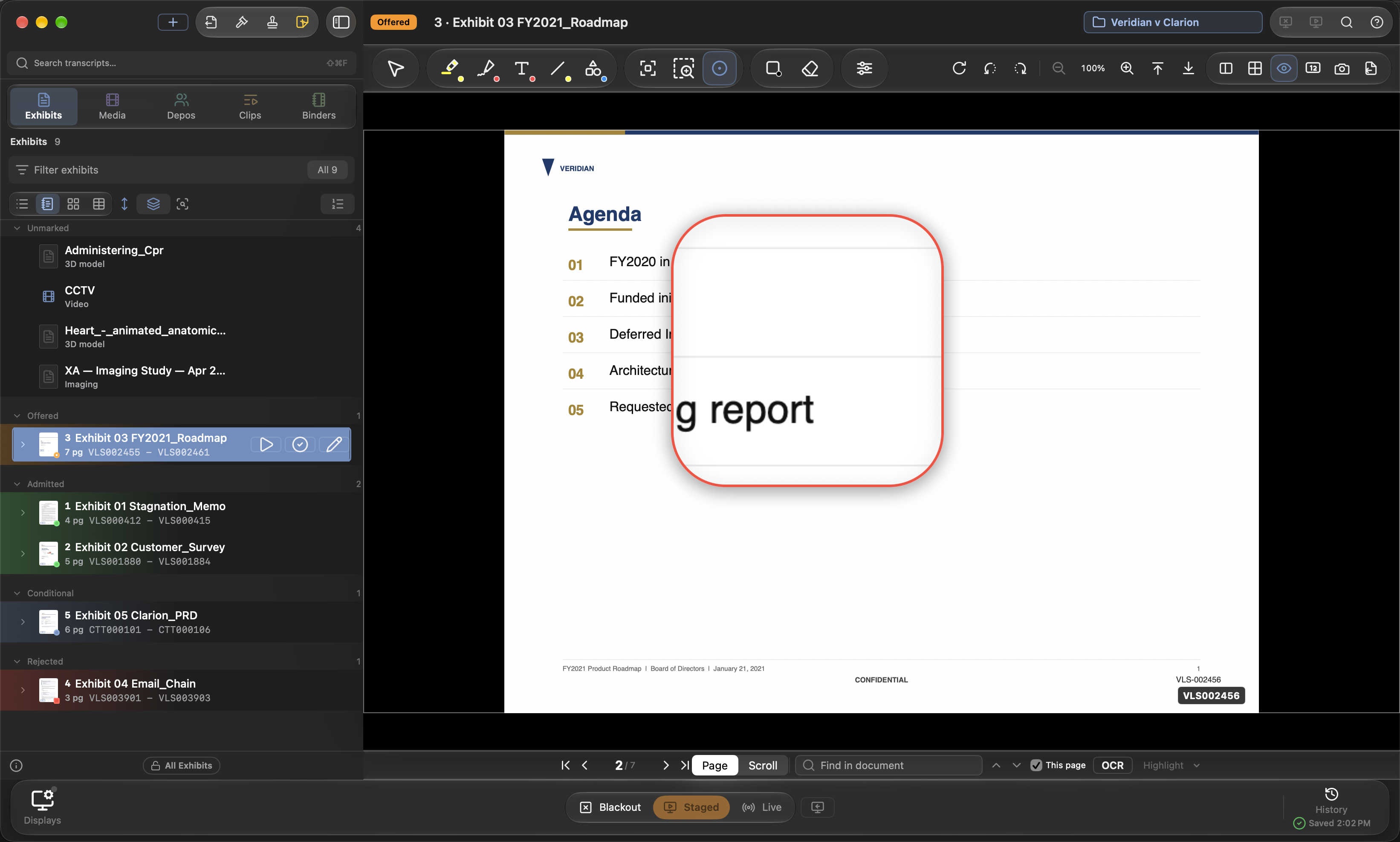Select the CCTV video exhibit
Screen dimensions: 1400x842
pos(182,296)
